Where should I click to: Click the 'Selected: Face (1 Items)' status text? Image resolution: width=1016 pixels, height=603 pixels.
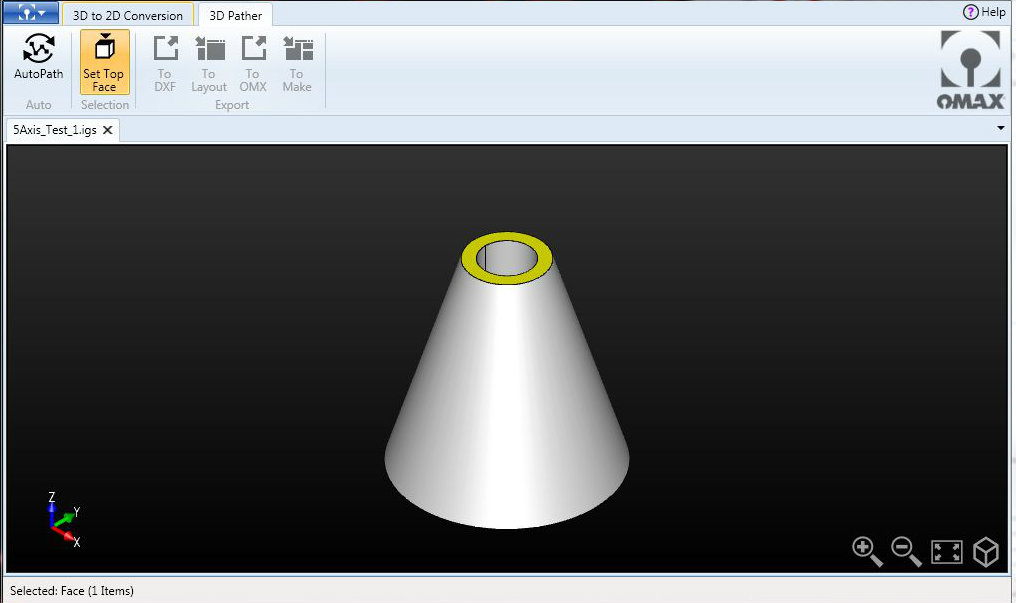[x=72, y=591]
